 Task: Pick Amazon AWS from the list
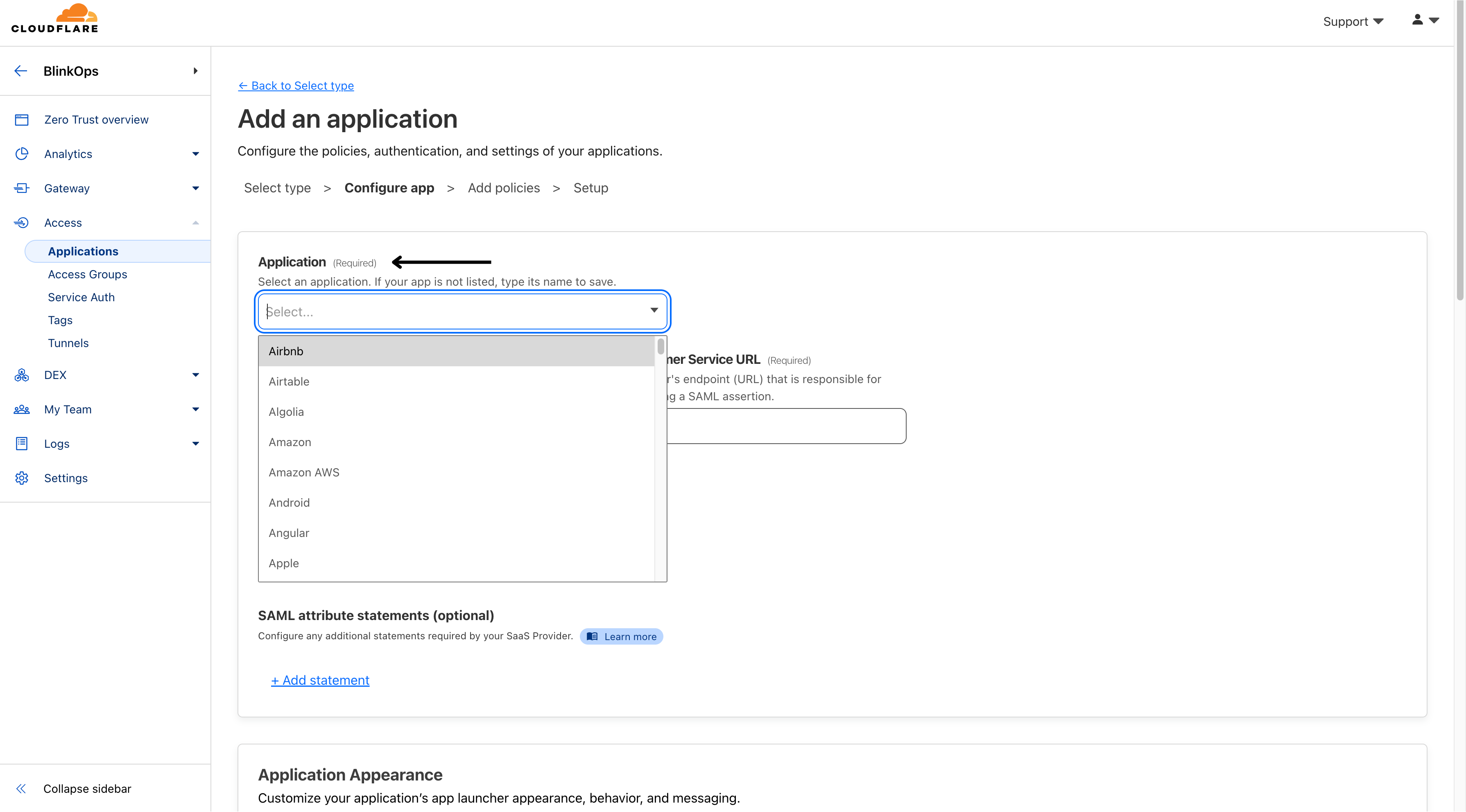pos(457,473)
